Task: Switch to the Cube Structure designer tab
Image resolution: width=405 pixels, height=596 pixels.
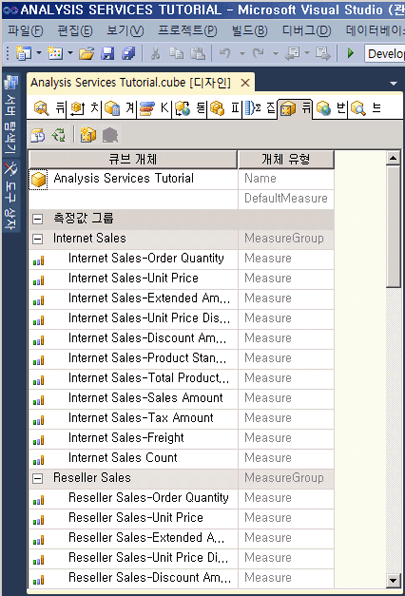Action: pos(49,108)
